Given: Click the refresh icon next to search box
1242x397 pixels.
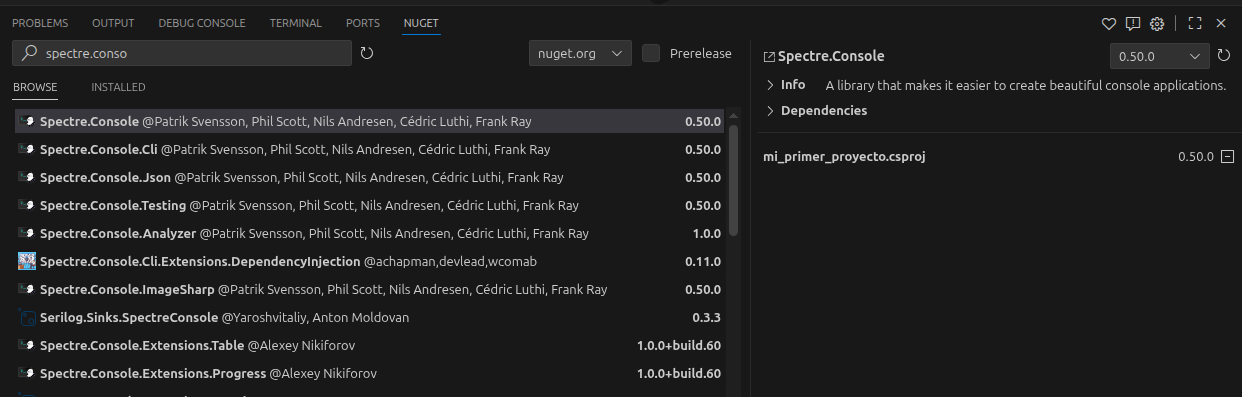Looking at the screenshot, I should click(367, 53).
